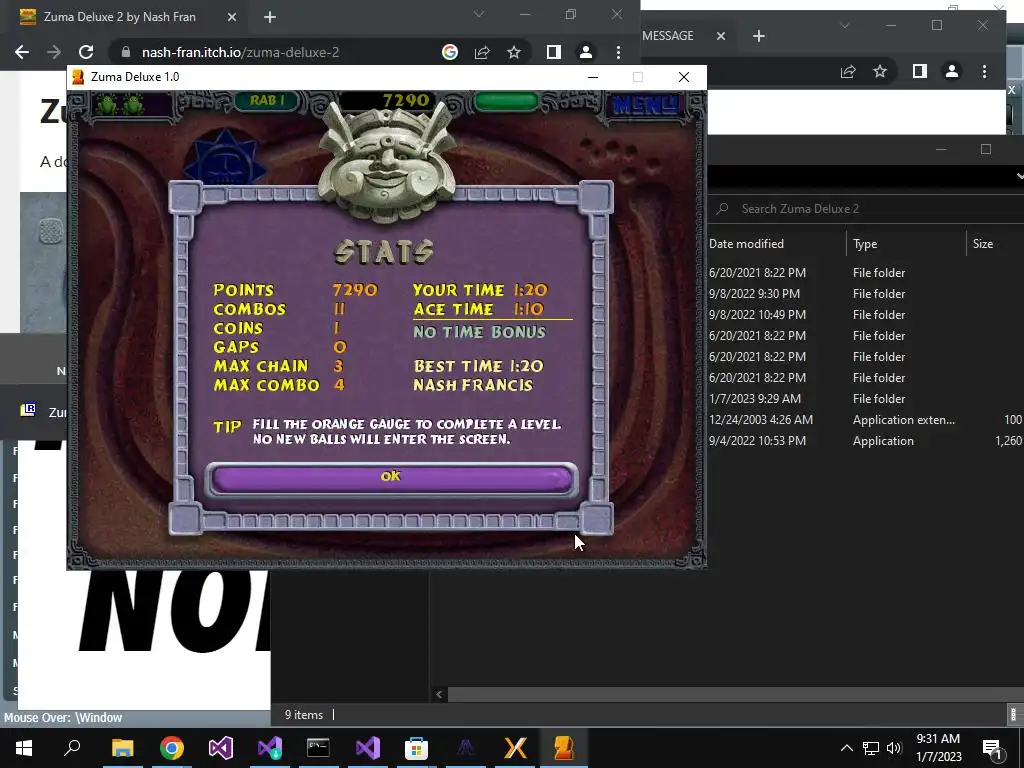The height and width of the screenshot is (768, 1024).
Task: Close the Zuma Deluxe 1.0 window
Action: pos(684,77)
